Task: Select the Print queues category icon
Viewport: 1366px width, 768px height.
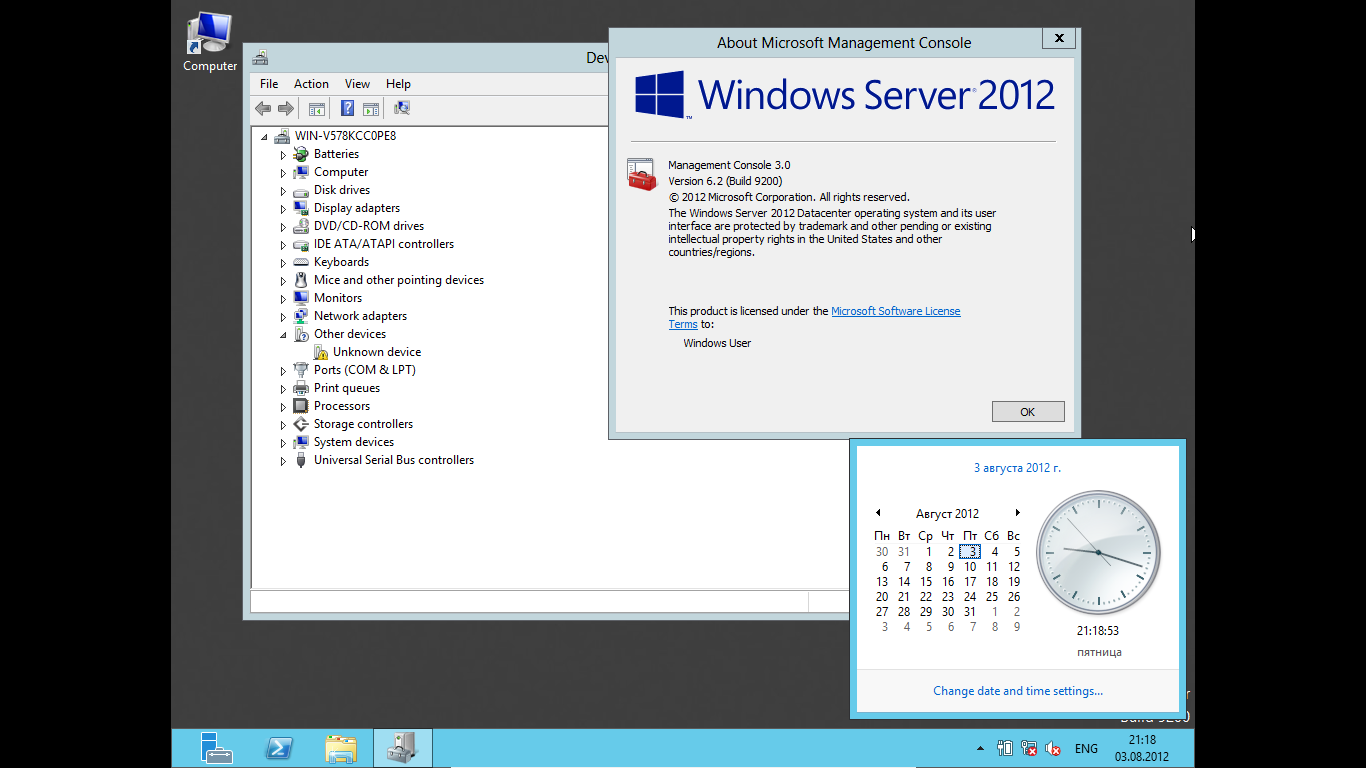Action: pos(301,388)
